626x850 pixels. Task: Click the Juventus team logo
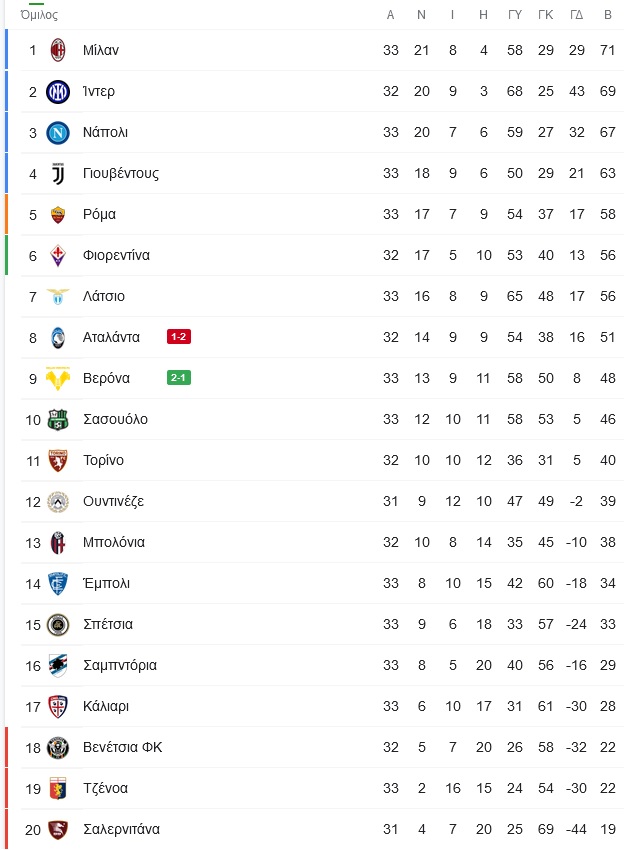pyautogui.click(x=58, y=173)
